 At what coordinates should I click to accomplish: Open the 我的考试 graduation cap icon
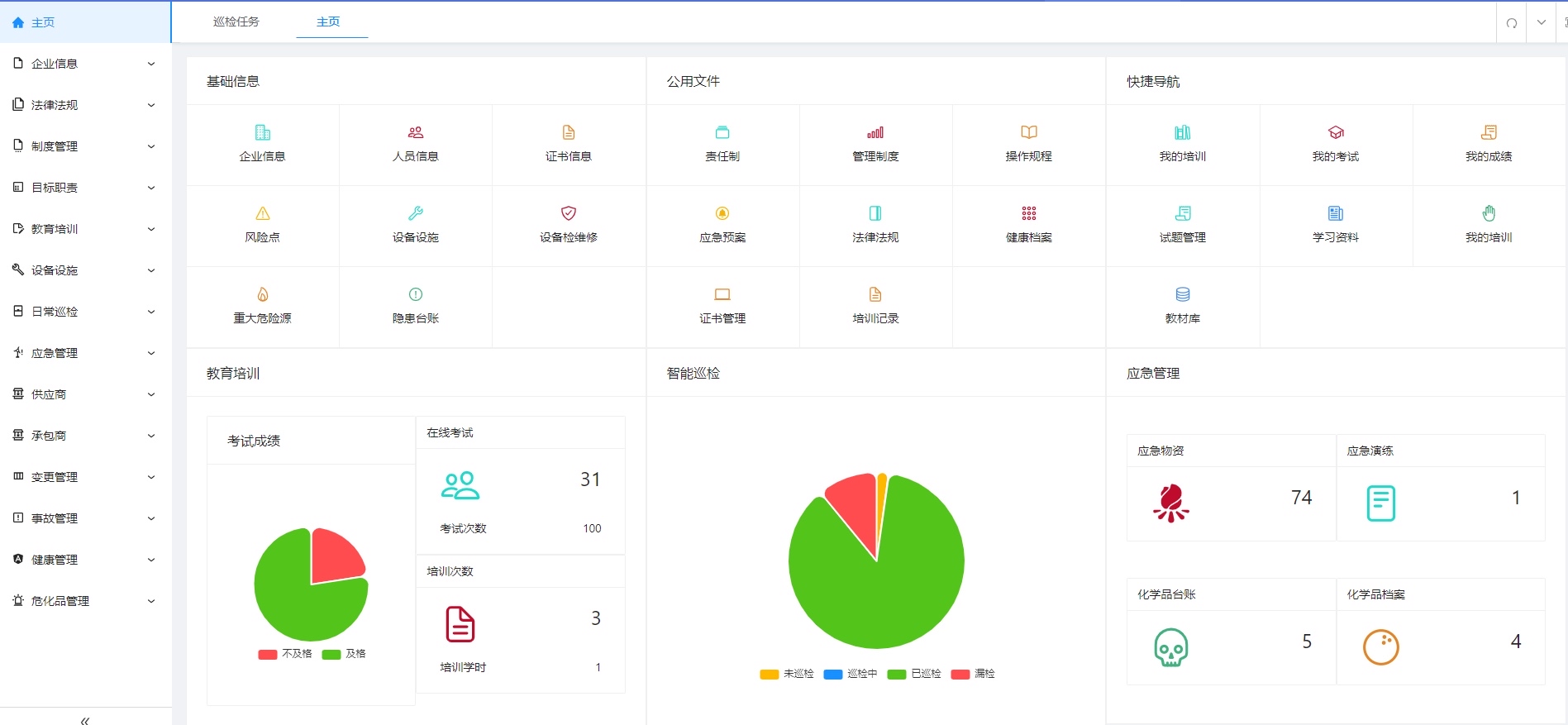point(1336,132)
